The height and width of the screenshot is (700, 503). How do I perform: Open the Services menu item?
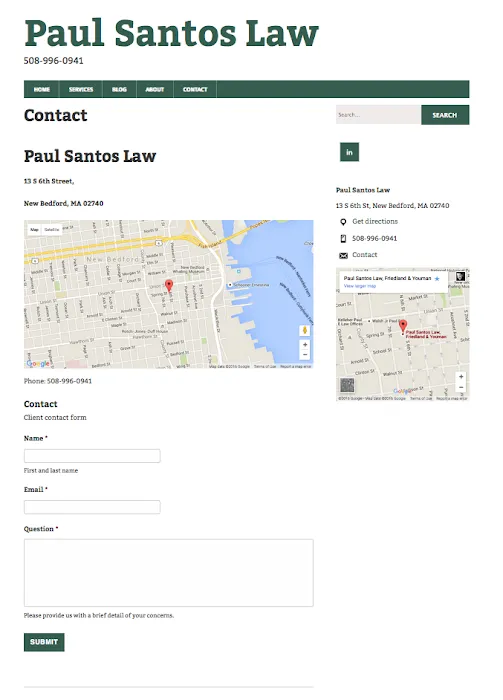(81, 89)
